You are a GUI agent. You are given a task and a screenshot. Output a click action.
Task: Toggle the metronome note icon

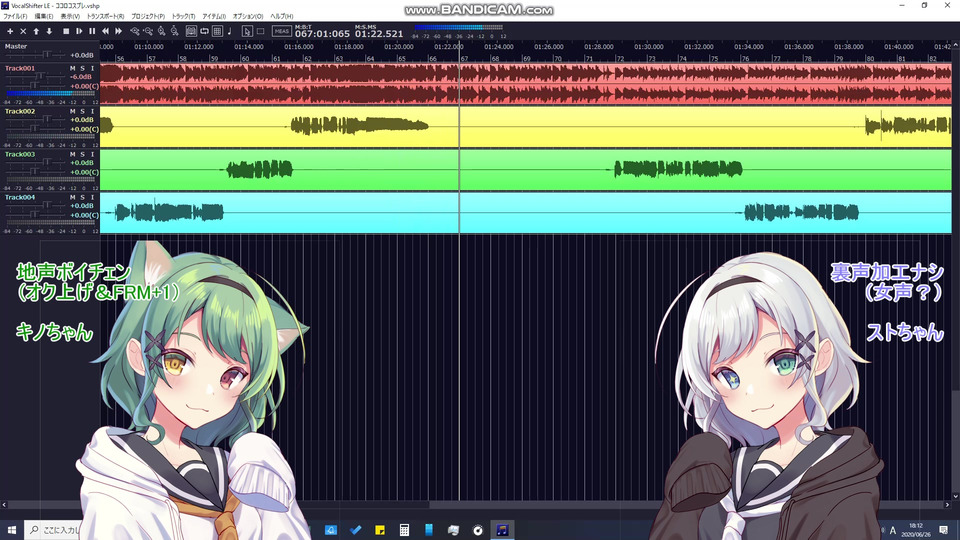[x=230, y=31]
